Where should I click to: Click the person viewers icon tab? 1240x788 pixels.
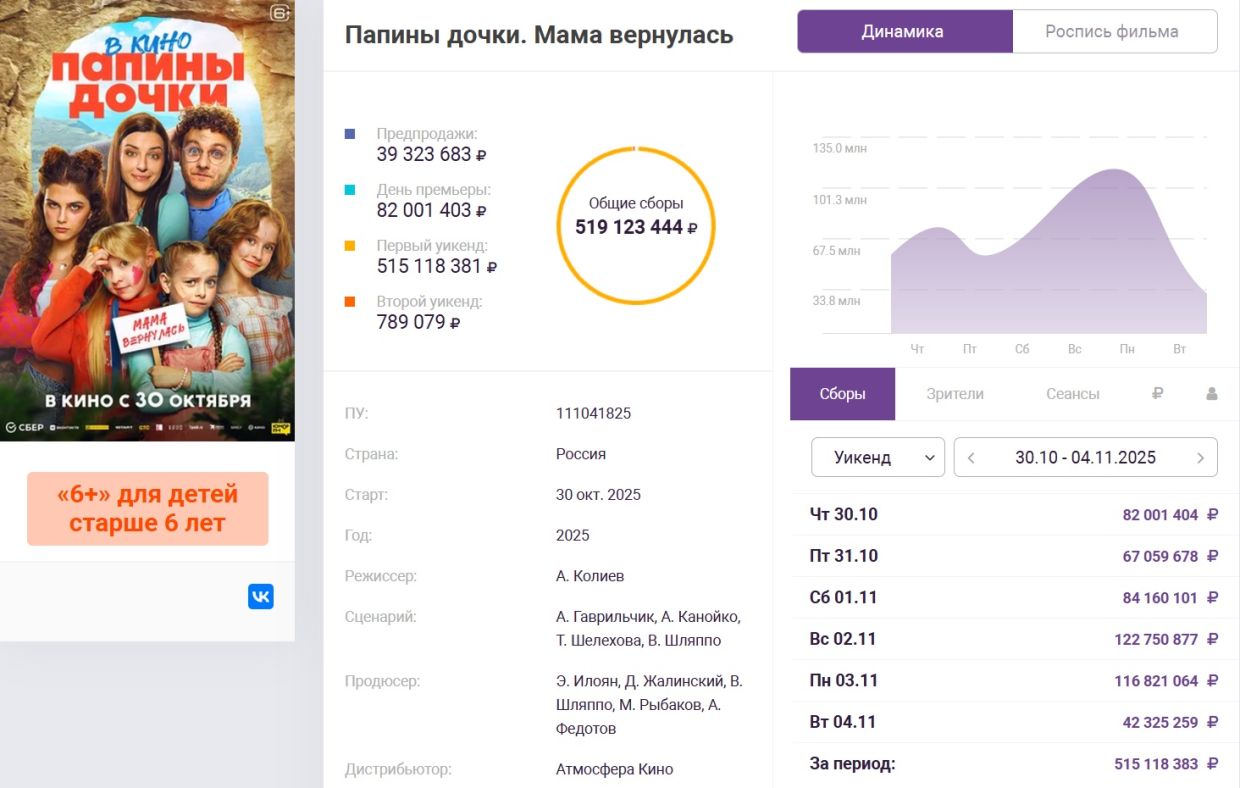[1211, 394]
